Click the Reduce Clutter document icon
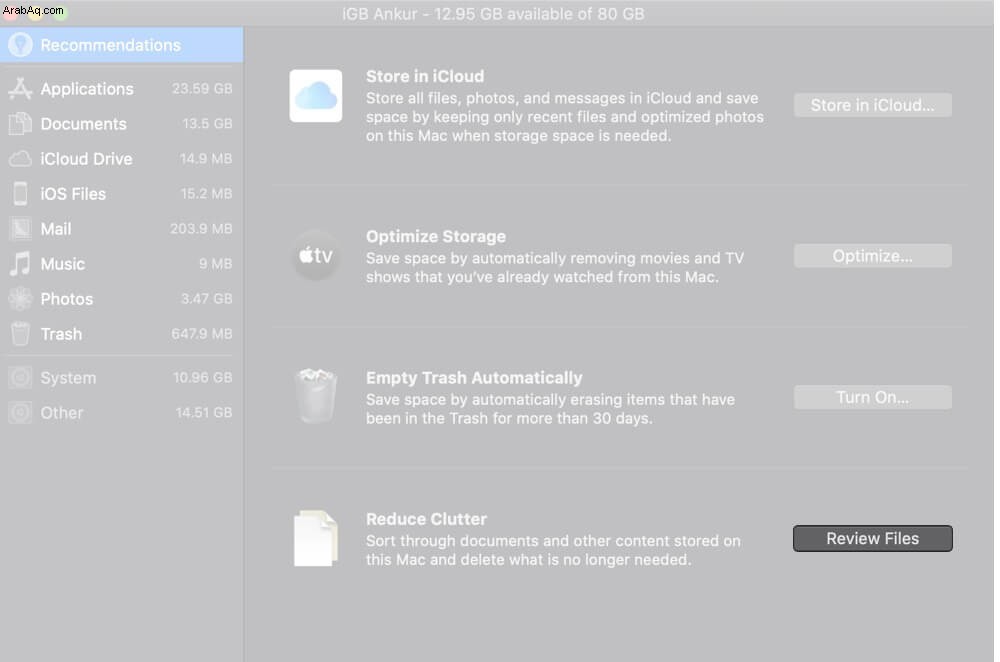This screenshot has width=1000, height=662. pyautogui.click(x=316, y=538)
